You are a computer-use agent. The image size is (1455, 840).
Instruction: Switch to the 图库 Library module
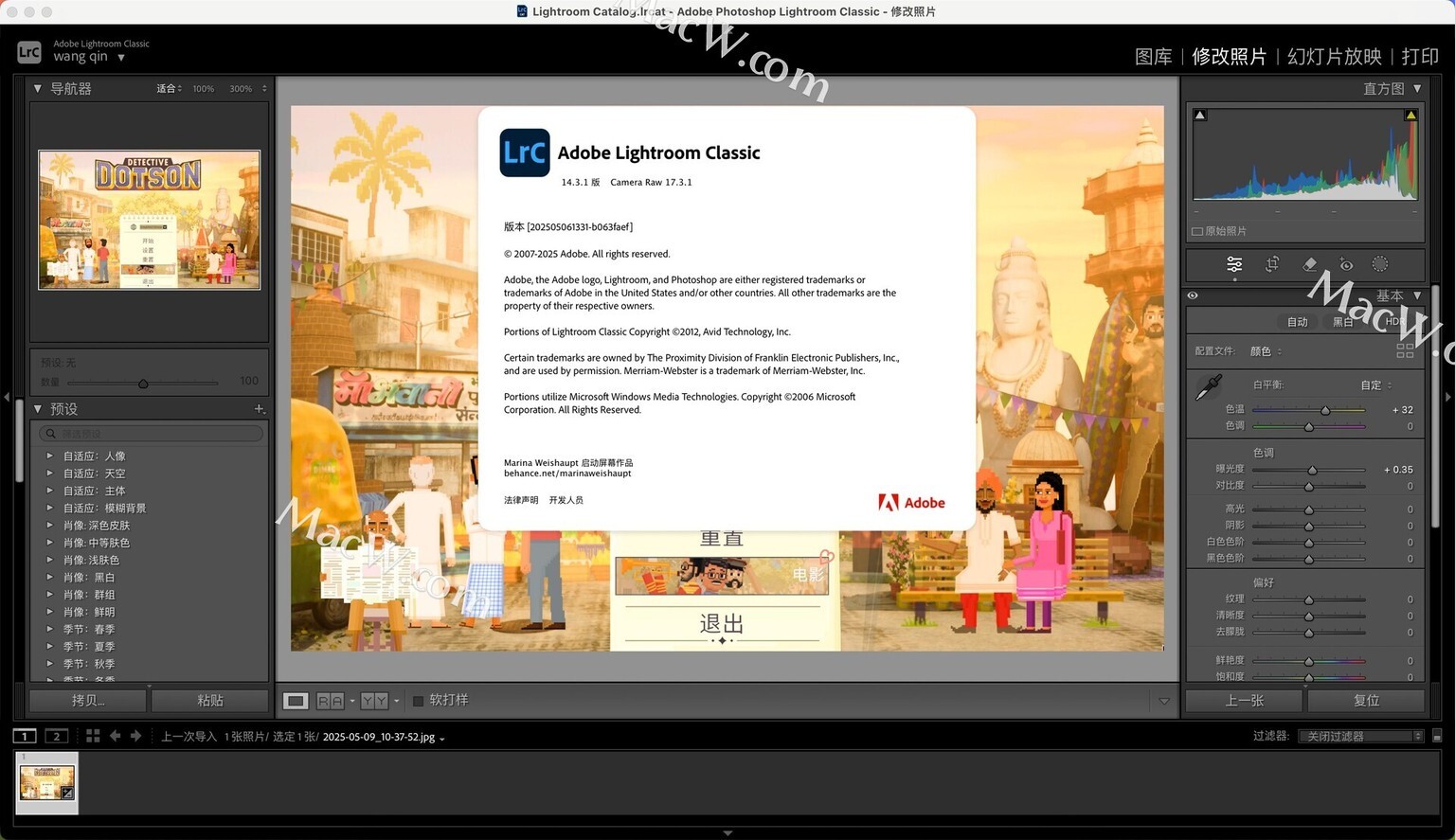[1153, 57]
